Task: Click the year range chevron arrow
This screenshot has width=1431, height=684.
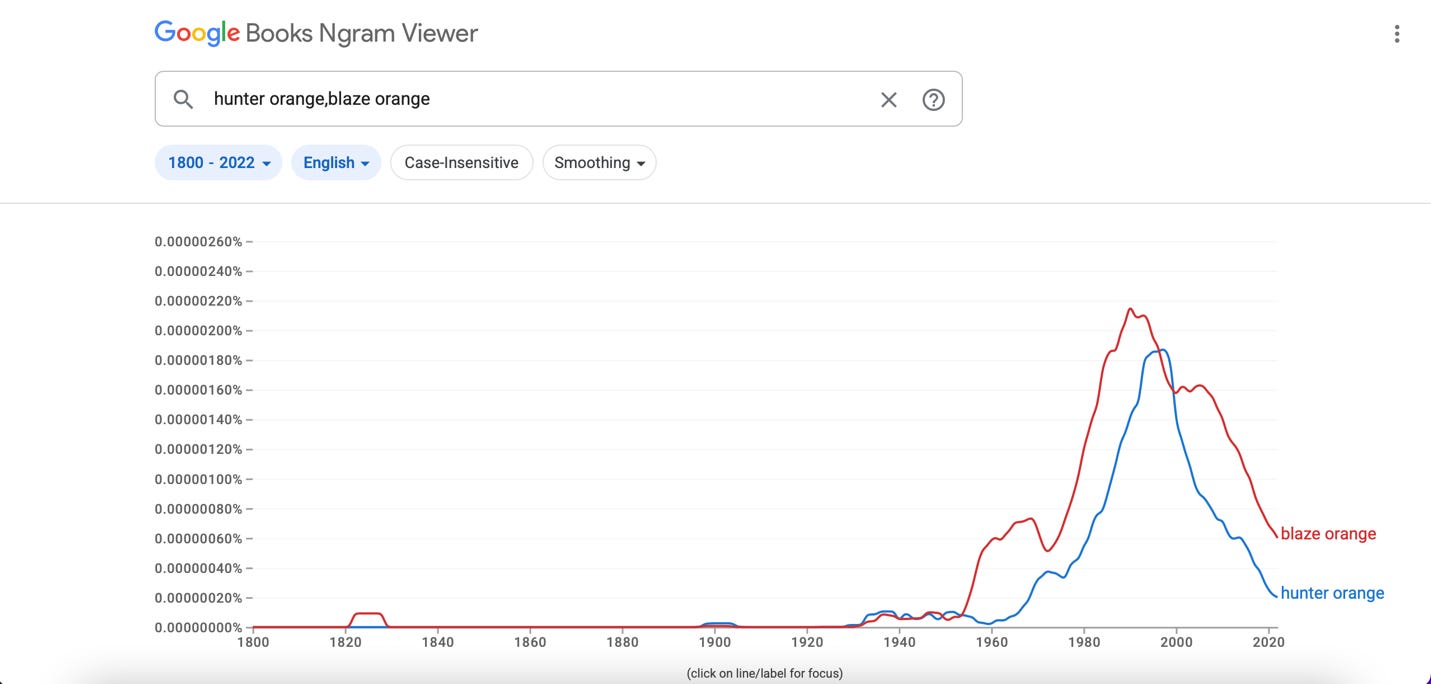Action: click(268, 163)
